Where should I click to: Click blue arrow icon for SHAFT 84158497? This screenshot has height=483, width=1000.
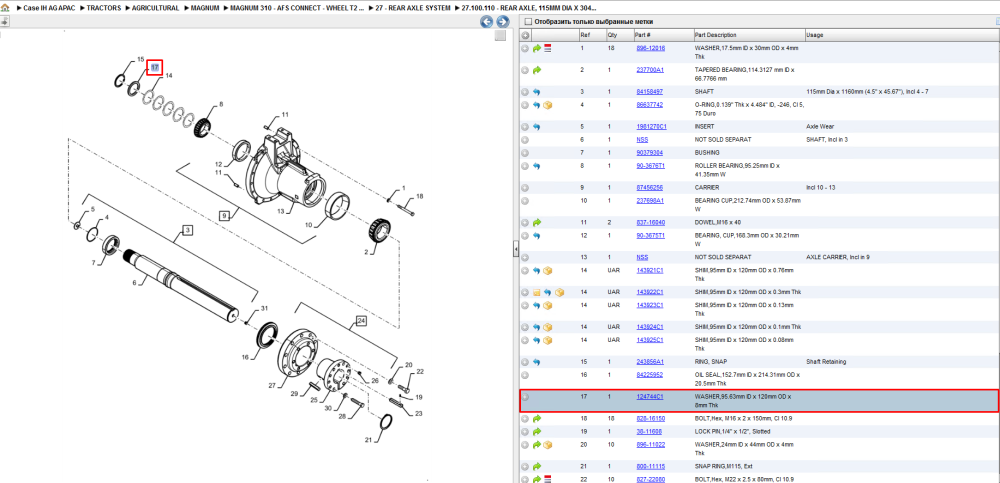coord(537,92)
